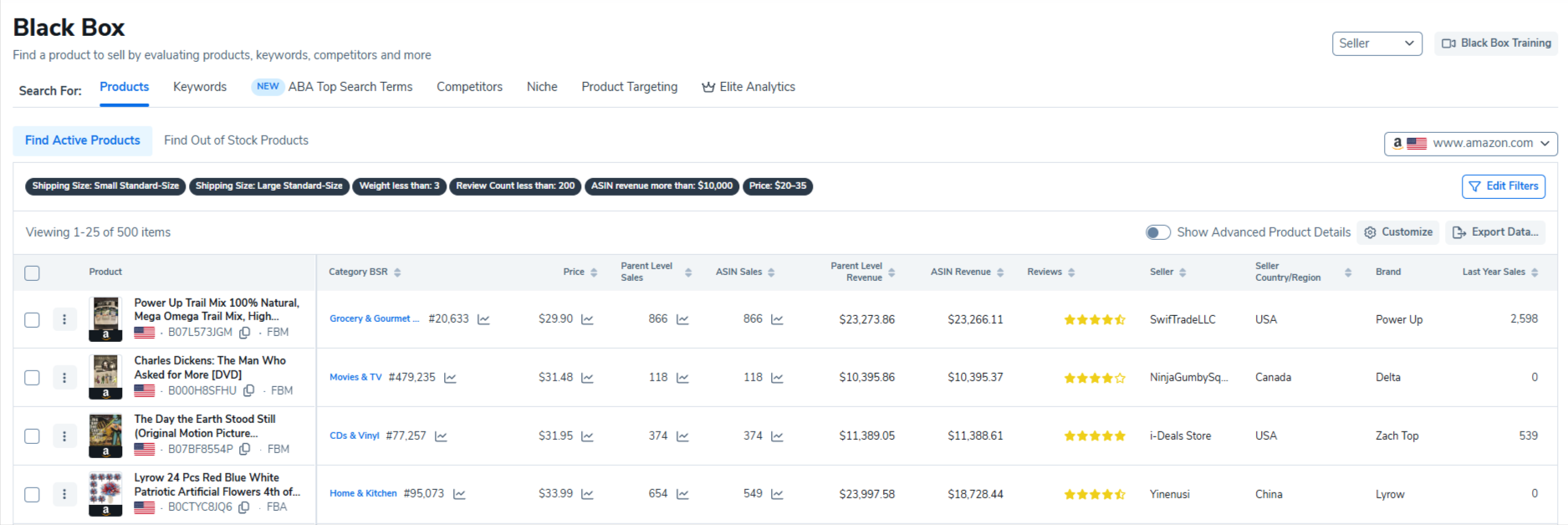Open parent sales chart in CDs & Vinyl row
This screenshot has width=1568, height=525.
point(682,436)
